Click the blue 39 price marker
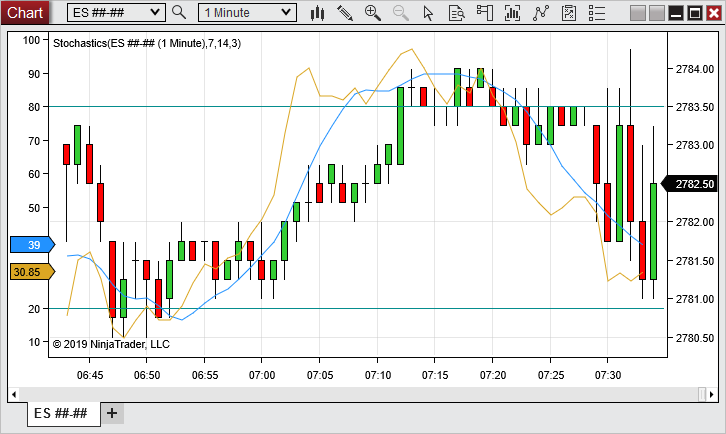 tap(33, 245)
